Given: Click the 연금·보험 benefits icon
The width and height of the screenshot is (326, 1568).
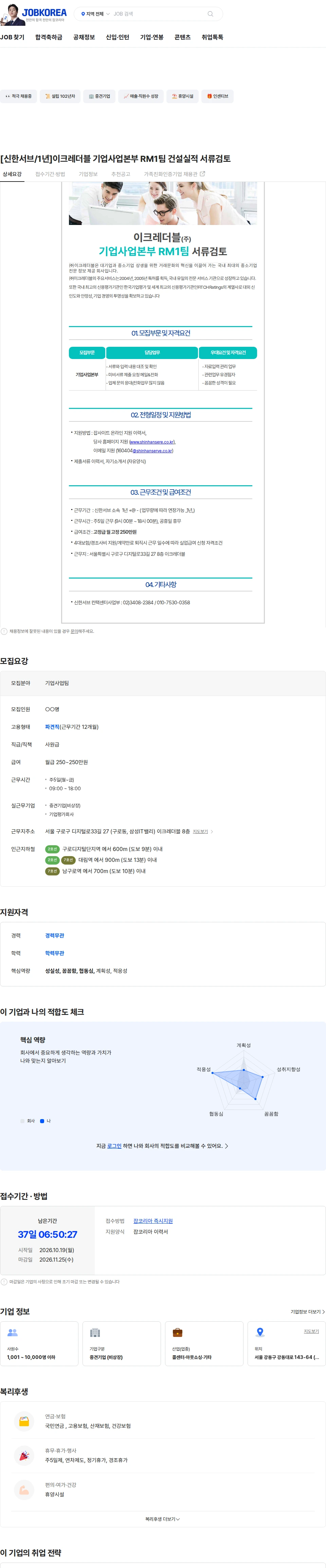Looking at the screenshot, I should click(24, 1421).
